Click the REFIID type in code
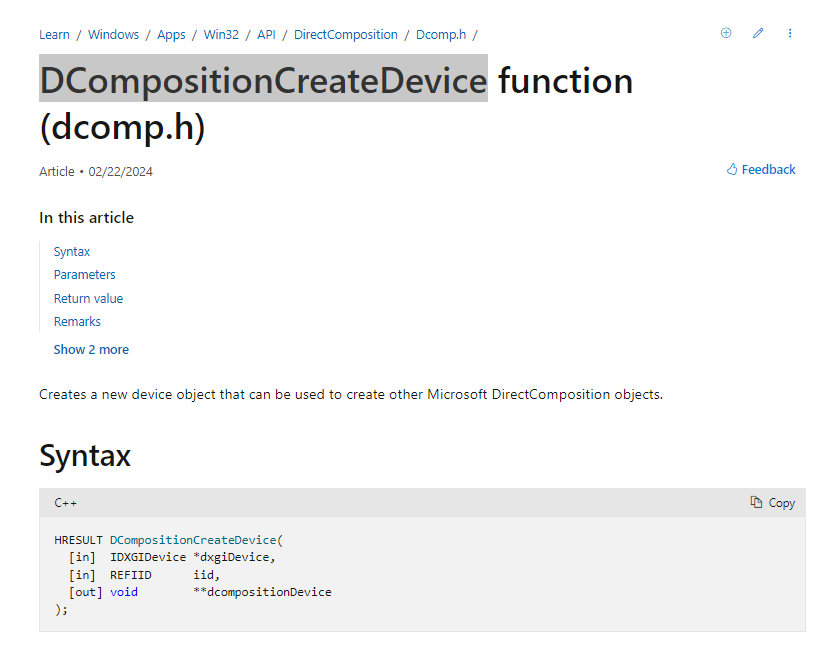Image resolution: width=833 pixels, height=669 pixels. click(131, 575)
